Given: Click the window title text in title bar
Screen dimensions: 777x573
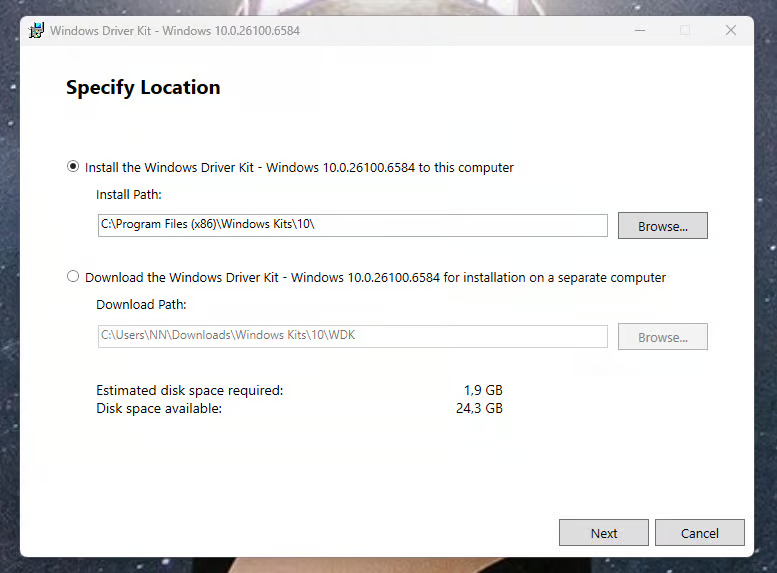Looking at the screenshot, I should pyautogui.click(x=175, y=31).
